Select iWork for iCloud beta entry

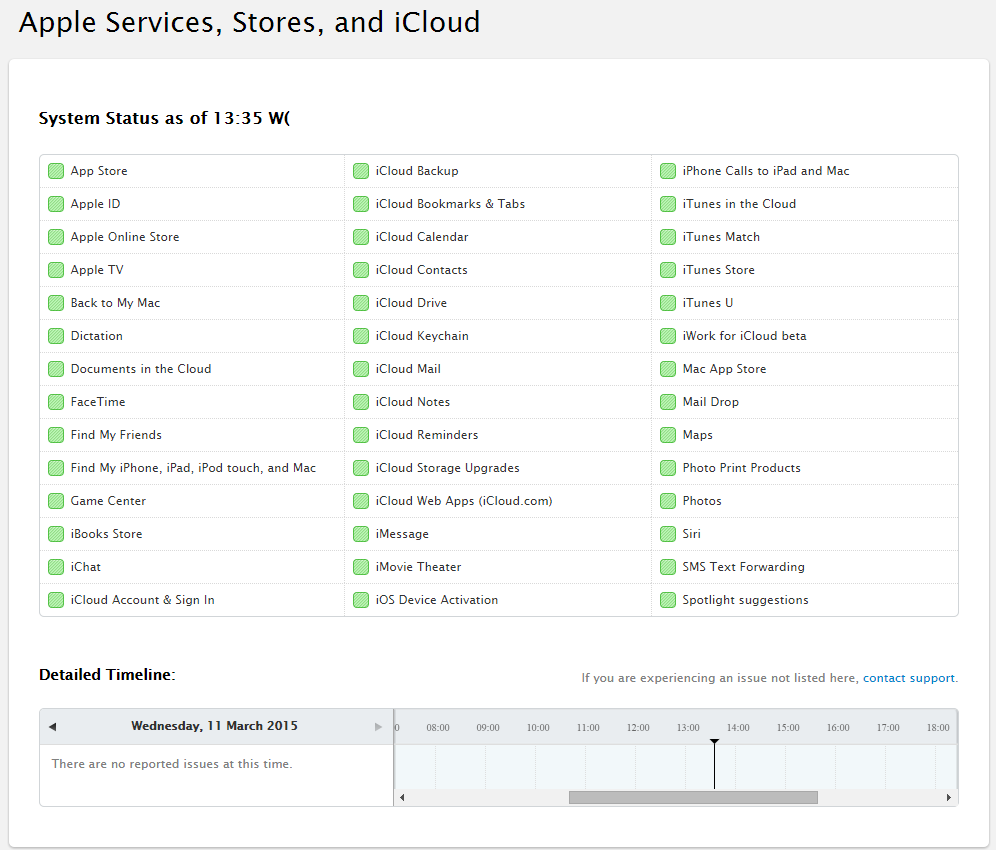pos(805,336)
